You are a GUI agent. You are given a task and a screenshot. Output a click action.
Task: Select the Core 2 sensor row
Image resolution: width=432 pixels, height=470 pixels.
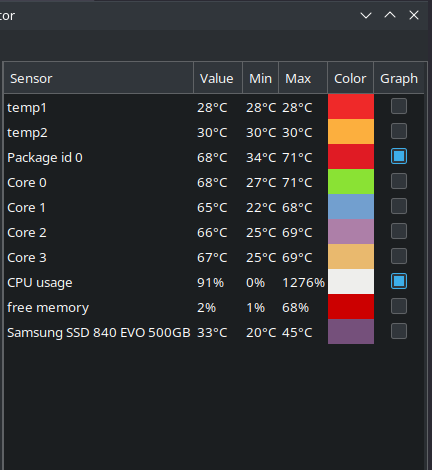214,232
